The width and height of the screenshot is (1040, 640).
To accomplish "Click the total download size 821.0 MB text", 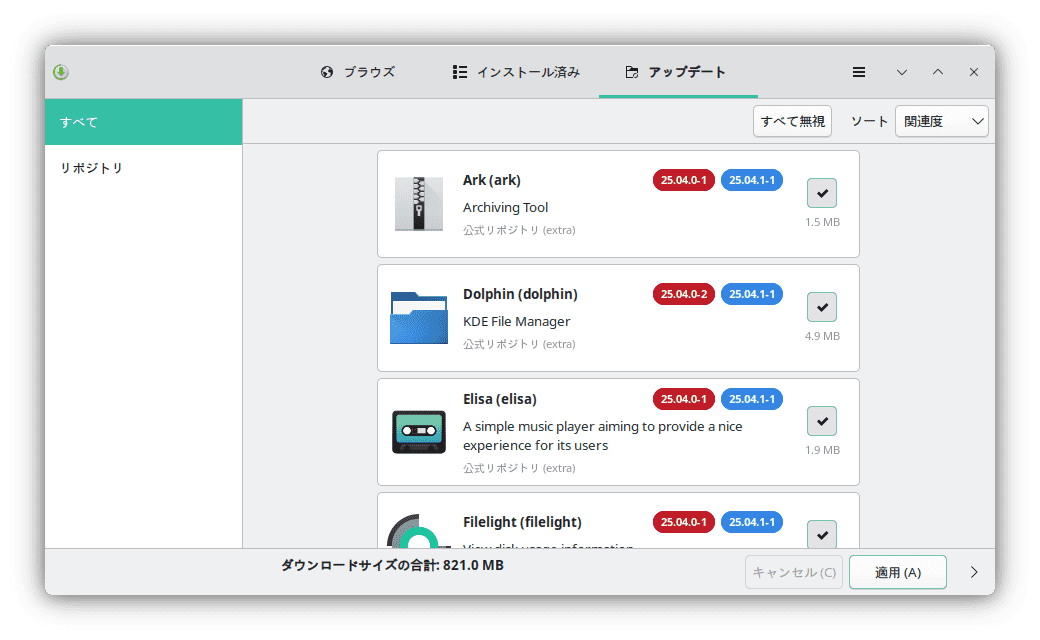I will (x=392, y=566).
